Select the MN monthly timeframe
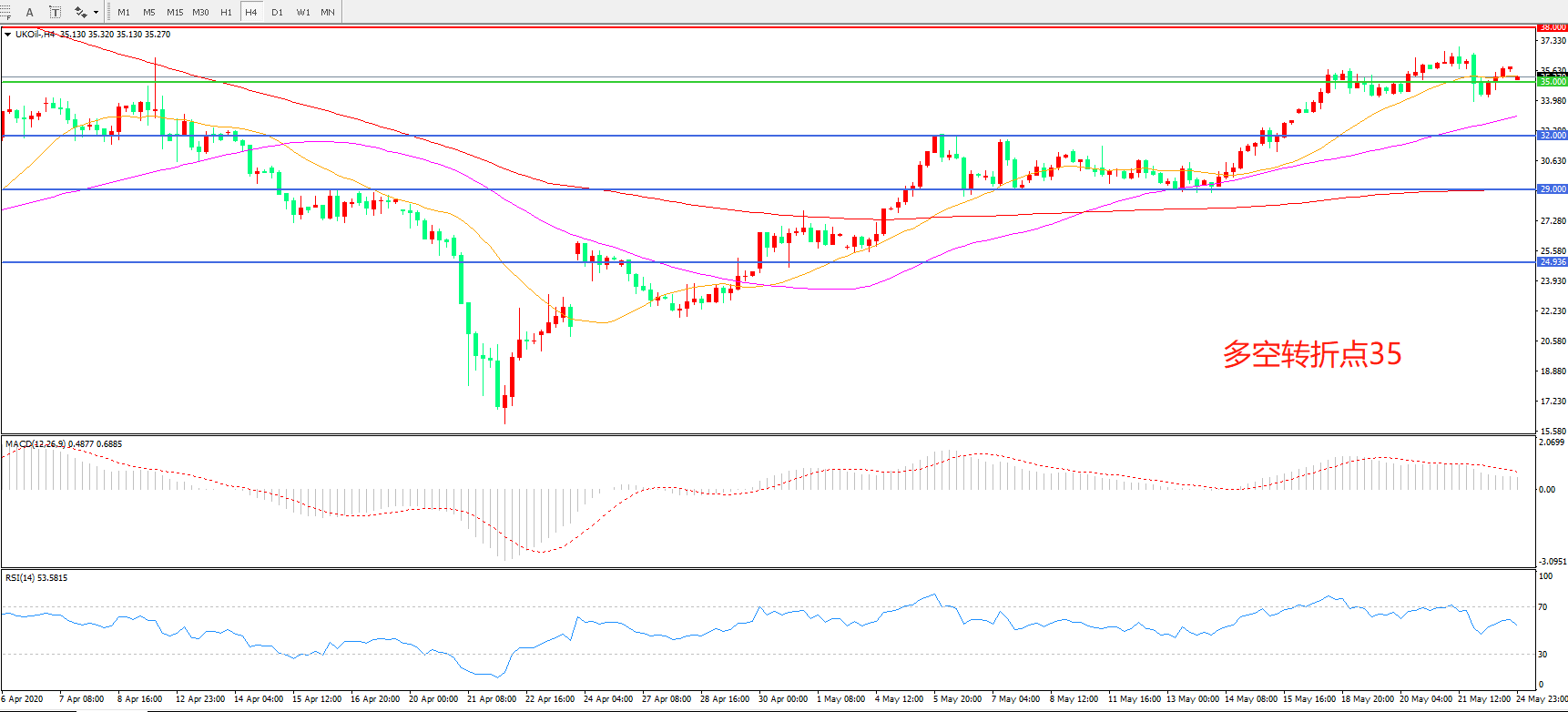1568x712 pixels. [327, 12]
